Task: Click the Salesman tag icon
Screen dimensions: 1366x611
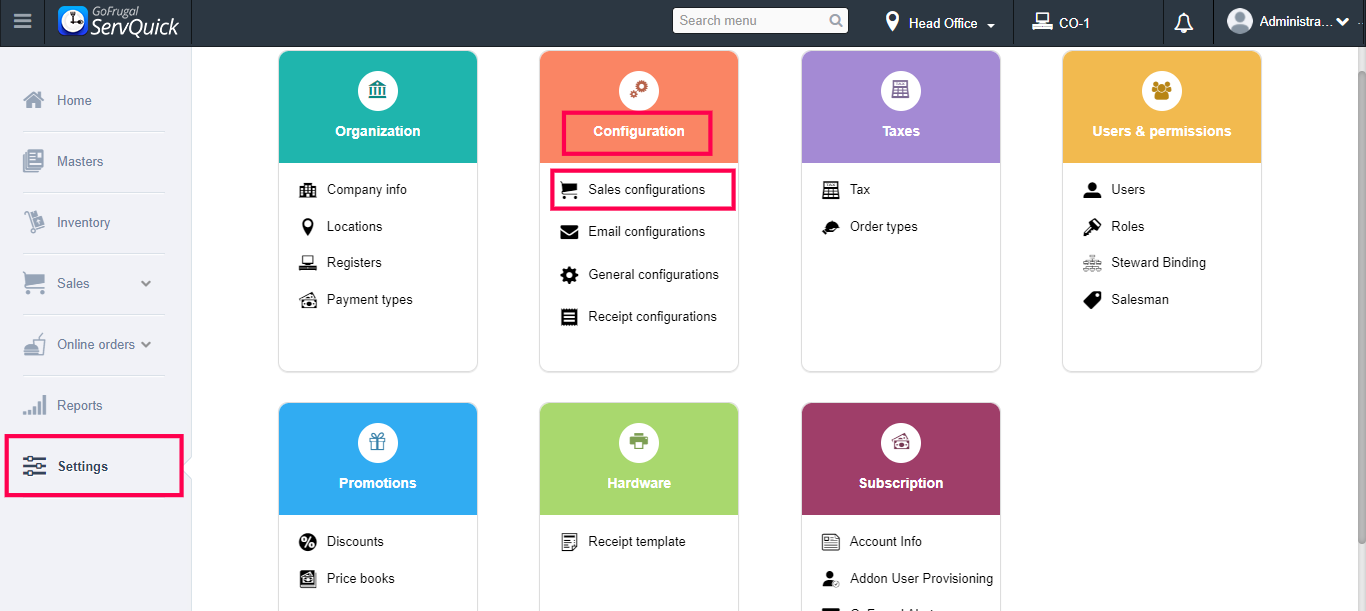Action: point(1092,300)
